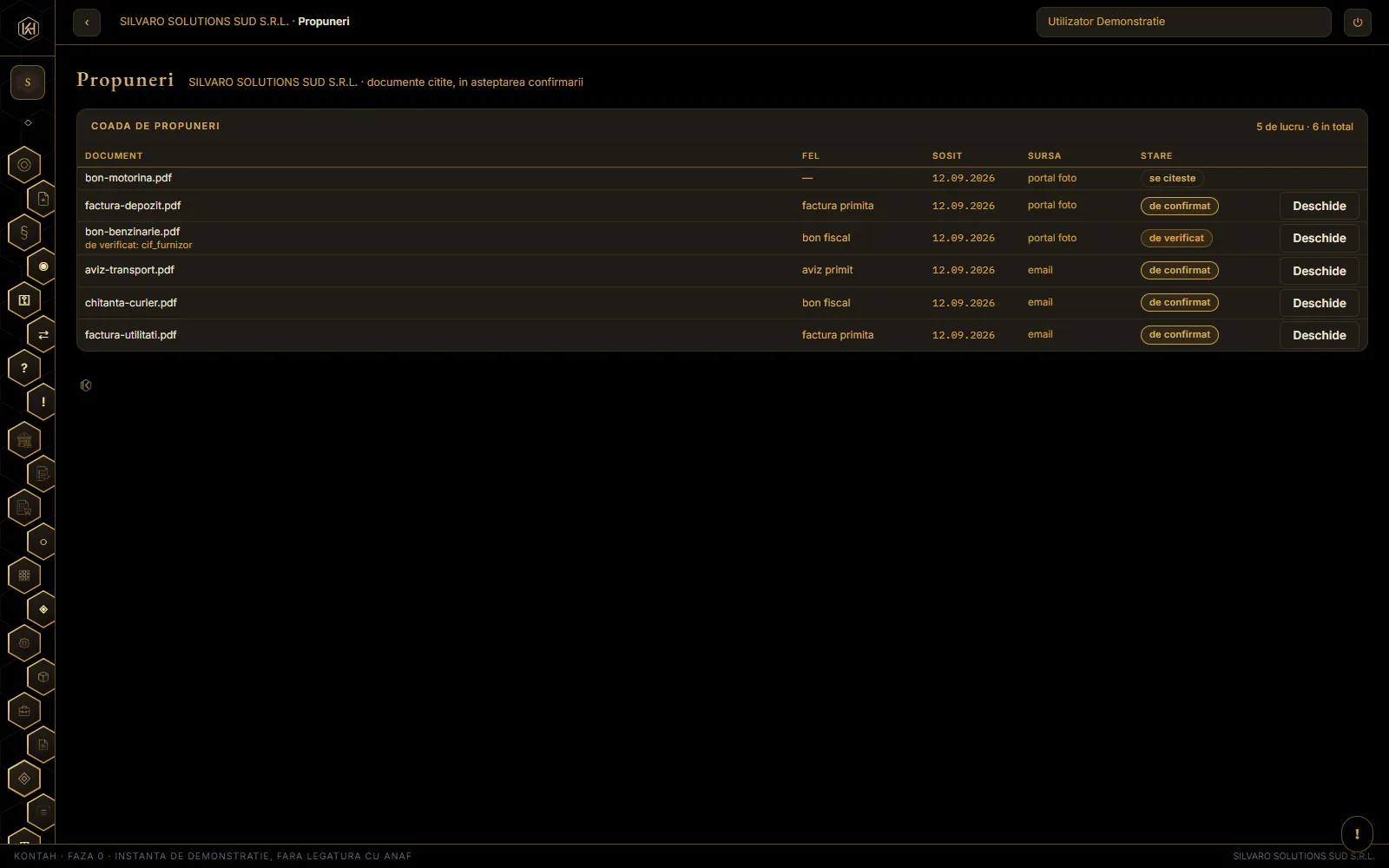Open the grid of squares hexagon in sidebar
The width and height of the screenshot is (1389, 868).
pyautogui.click(x=24, y=575)
